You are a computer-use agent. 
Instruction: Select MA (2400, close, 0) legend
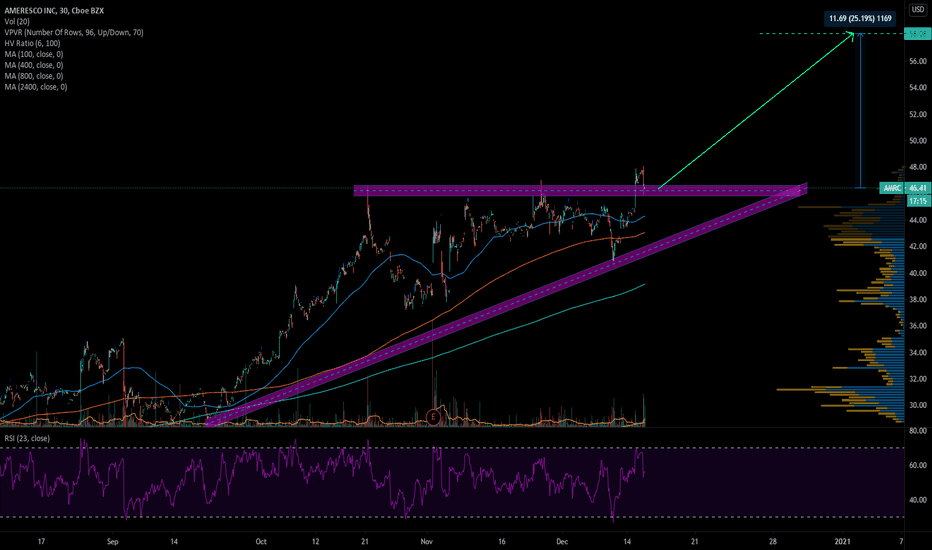pos(36,87)
